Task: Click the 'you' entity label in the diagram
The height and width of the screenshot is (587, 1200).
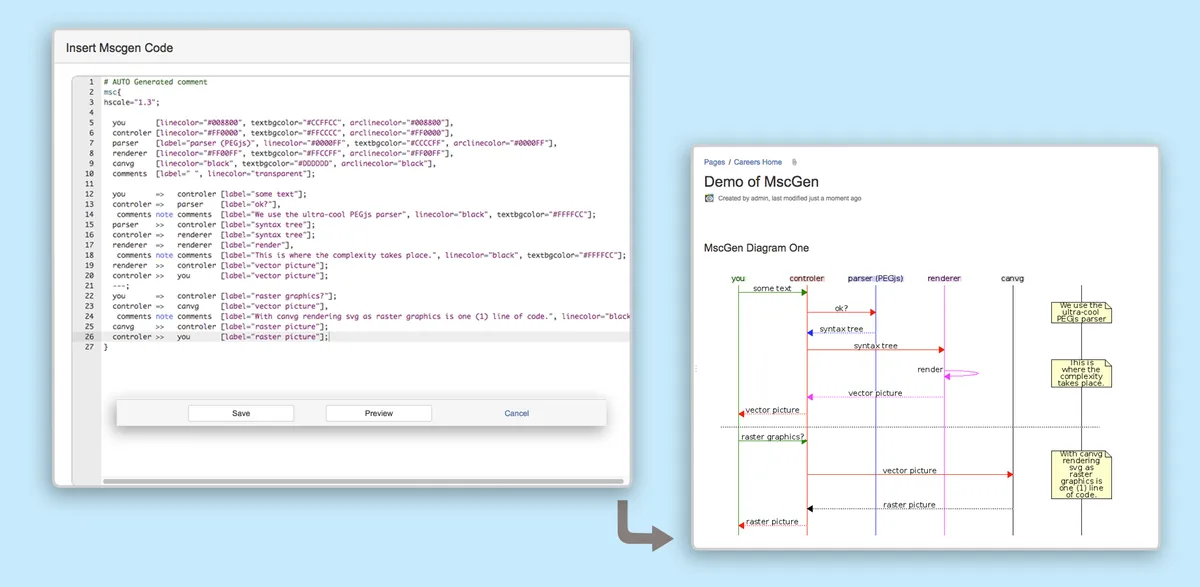Action: click(738, 279)
